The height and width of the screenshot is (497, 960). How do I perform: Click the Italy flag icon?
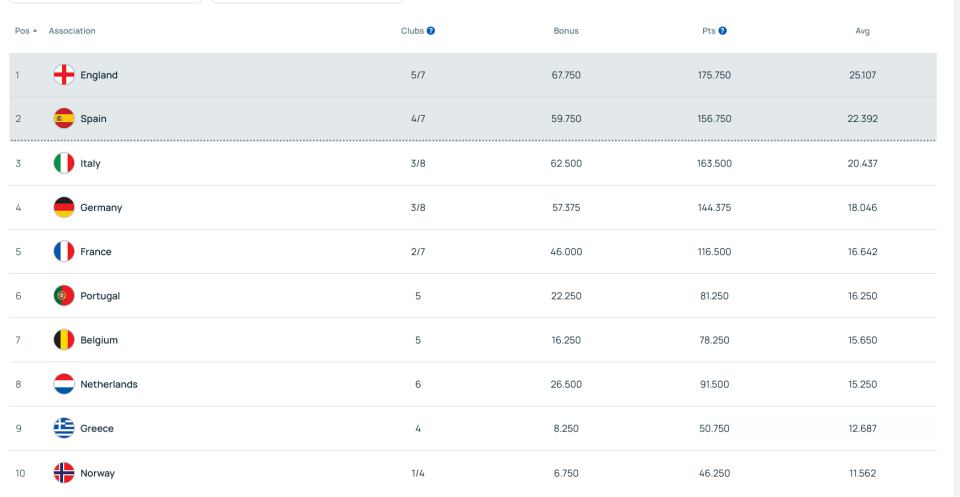coord(64,163)
